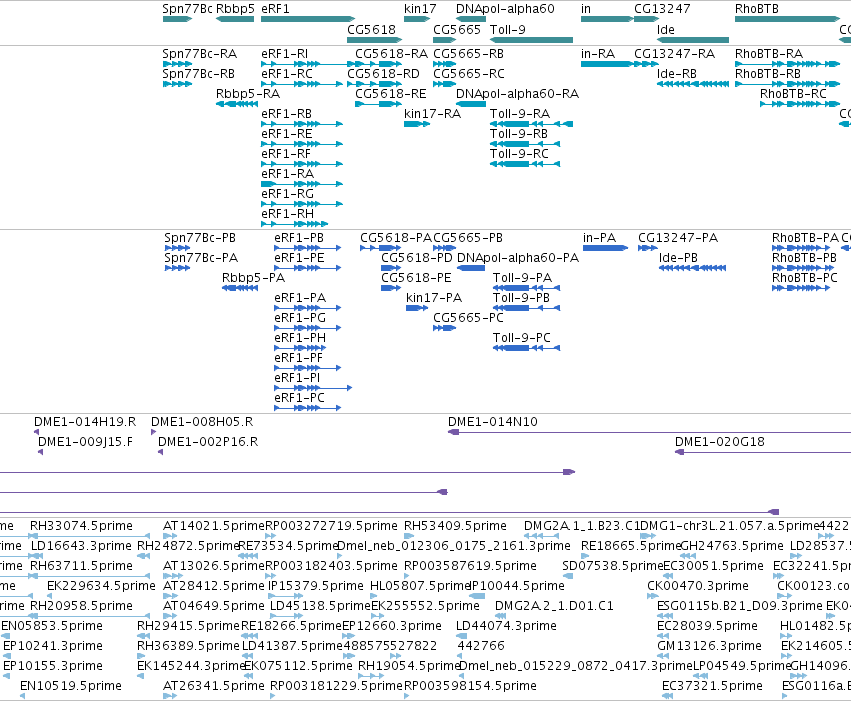This screenshot has width=851, height=701.
Task: Select the kin17 gene label
Action: click(420, 9)
